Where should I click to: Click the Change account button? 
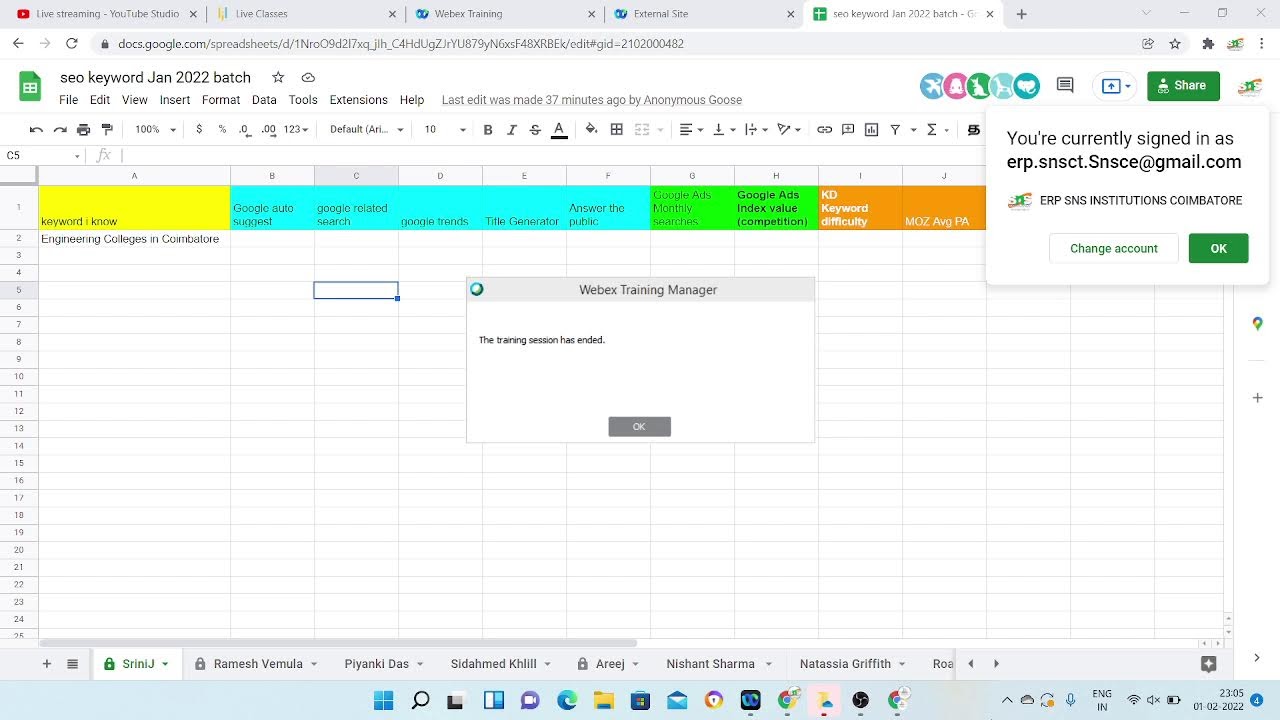[x=1113, y=249]
